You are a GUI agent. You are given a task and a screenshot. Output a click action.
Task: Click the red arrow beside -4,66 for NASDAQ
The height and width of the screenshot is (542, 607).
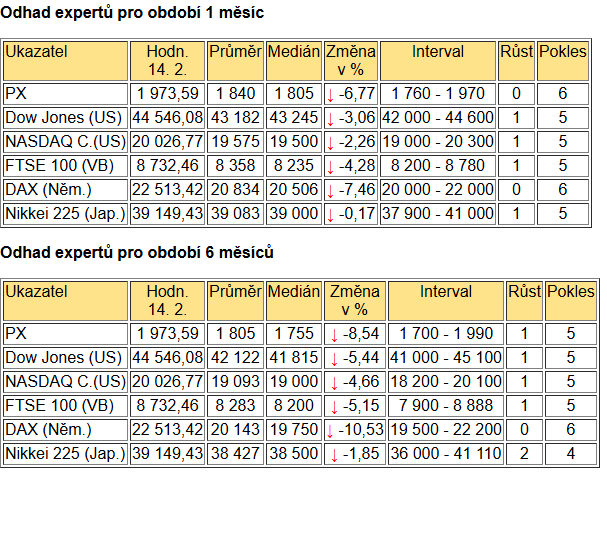334,383
